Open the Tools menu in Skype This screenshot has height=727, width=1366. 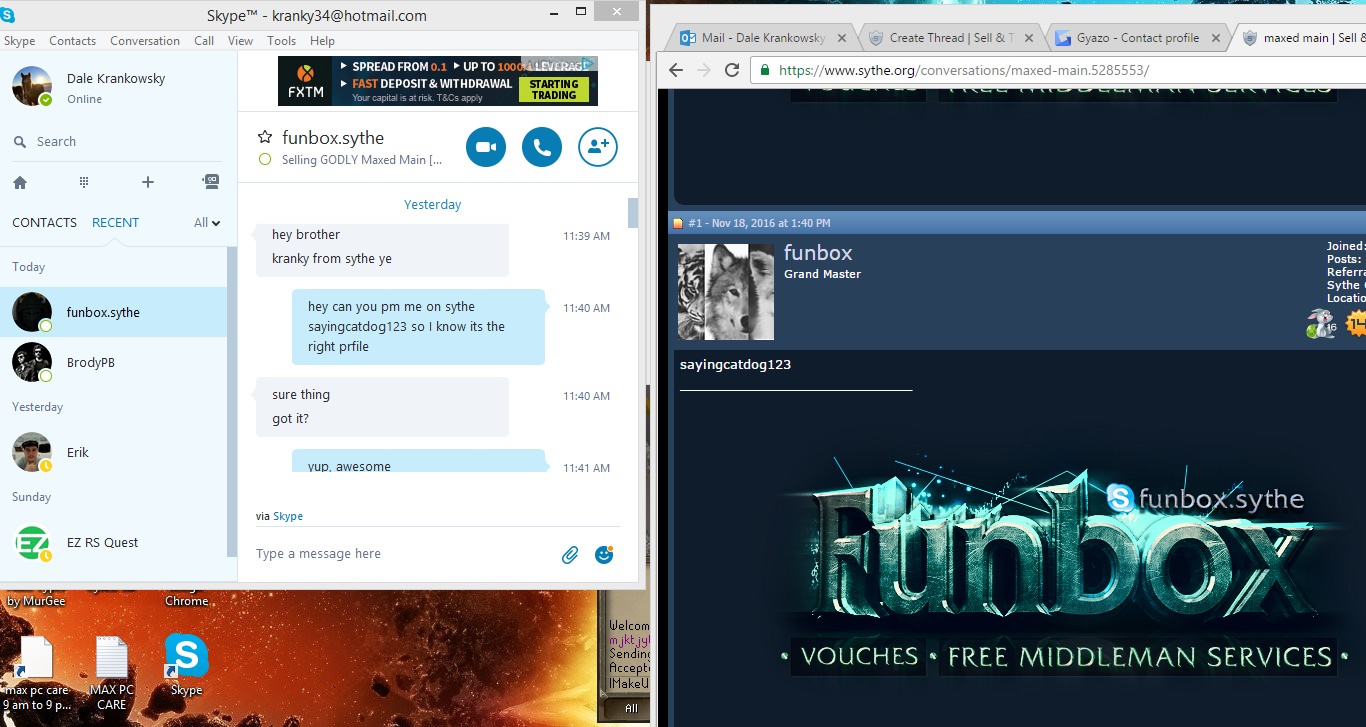point(282,41)
